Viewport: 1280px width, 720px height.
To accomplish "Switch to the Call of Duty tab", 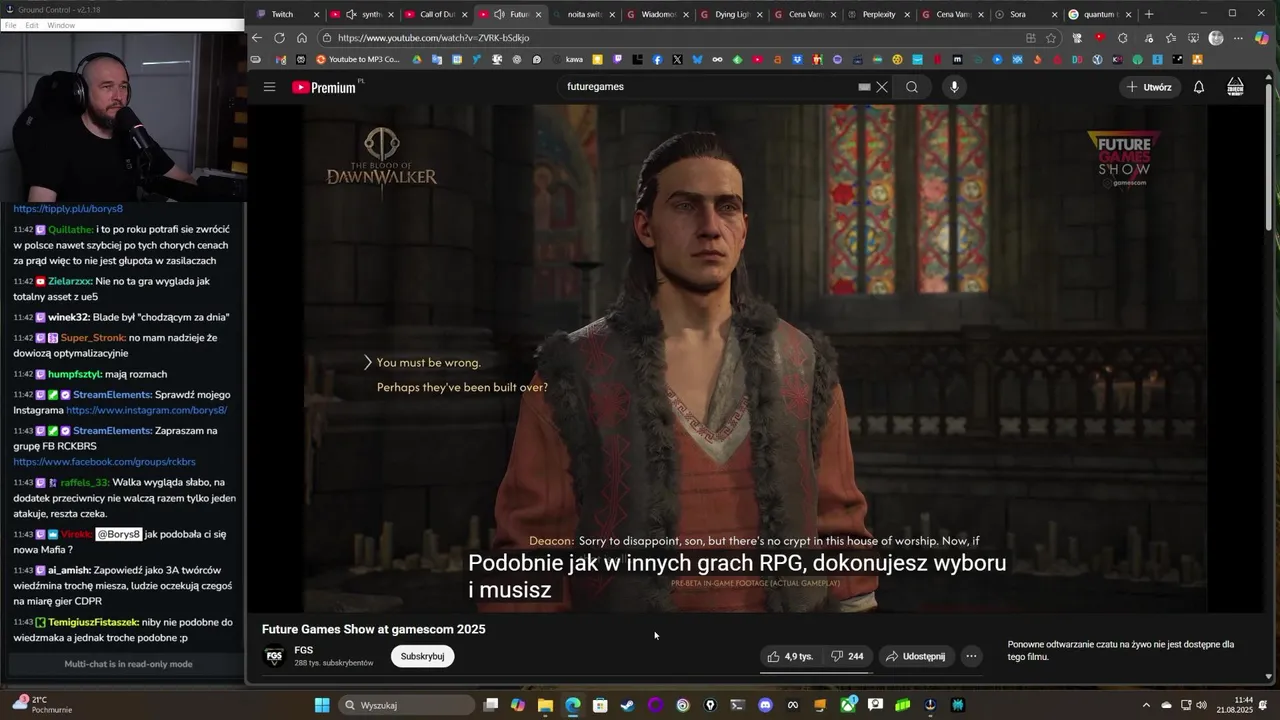I will pos(437,14).
